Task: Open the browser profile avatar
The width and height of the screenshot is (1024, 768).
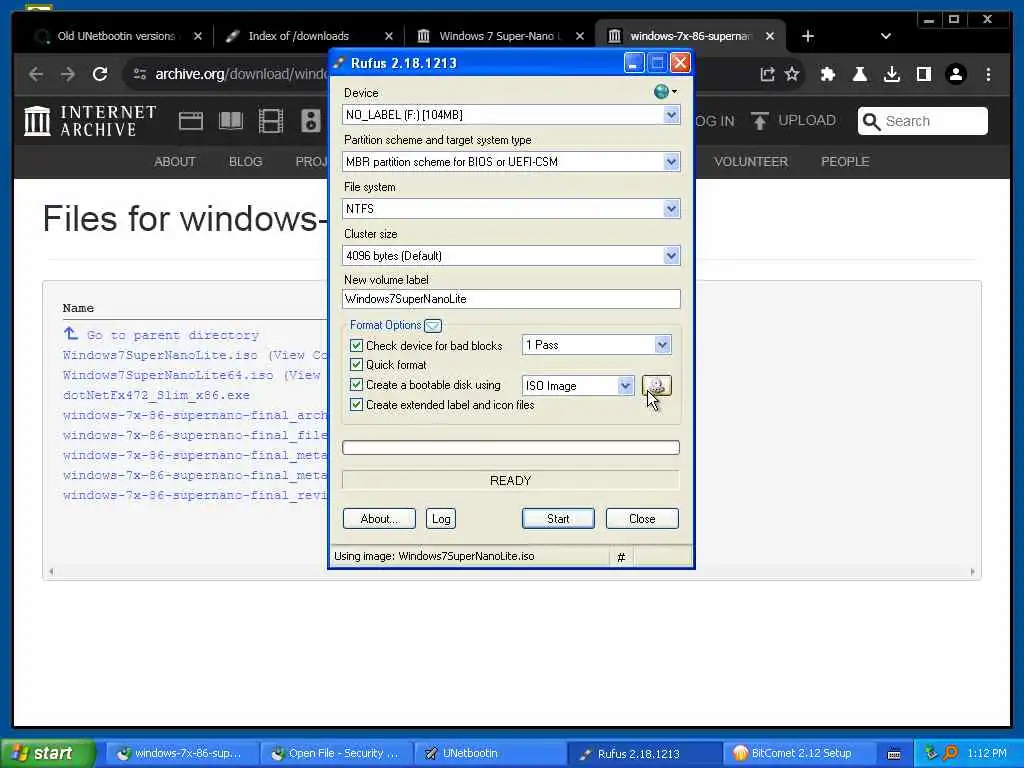Action: pos(956,74)
